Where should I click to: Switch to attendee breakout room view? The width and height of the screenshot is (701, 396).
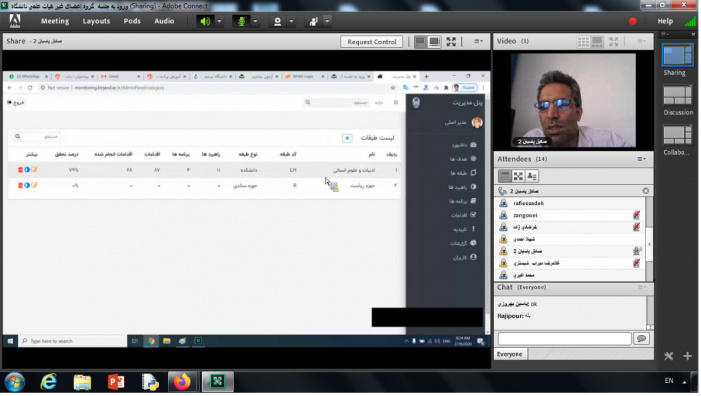point(518,176)
